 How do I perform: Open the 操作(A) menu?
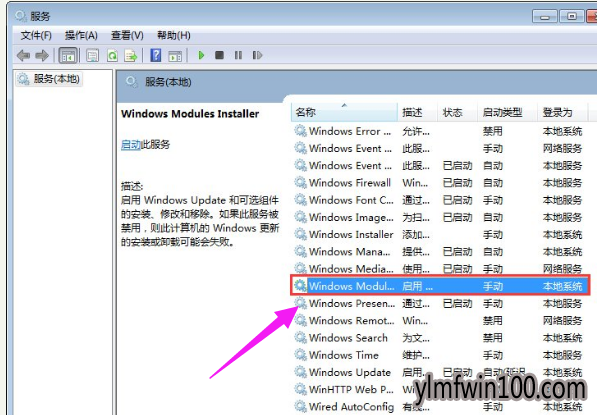click(x=81, y=35)
